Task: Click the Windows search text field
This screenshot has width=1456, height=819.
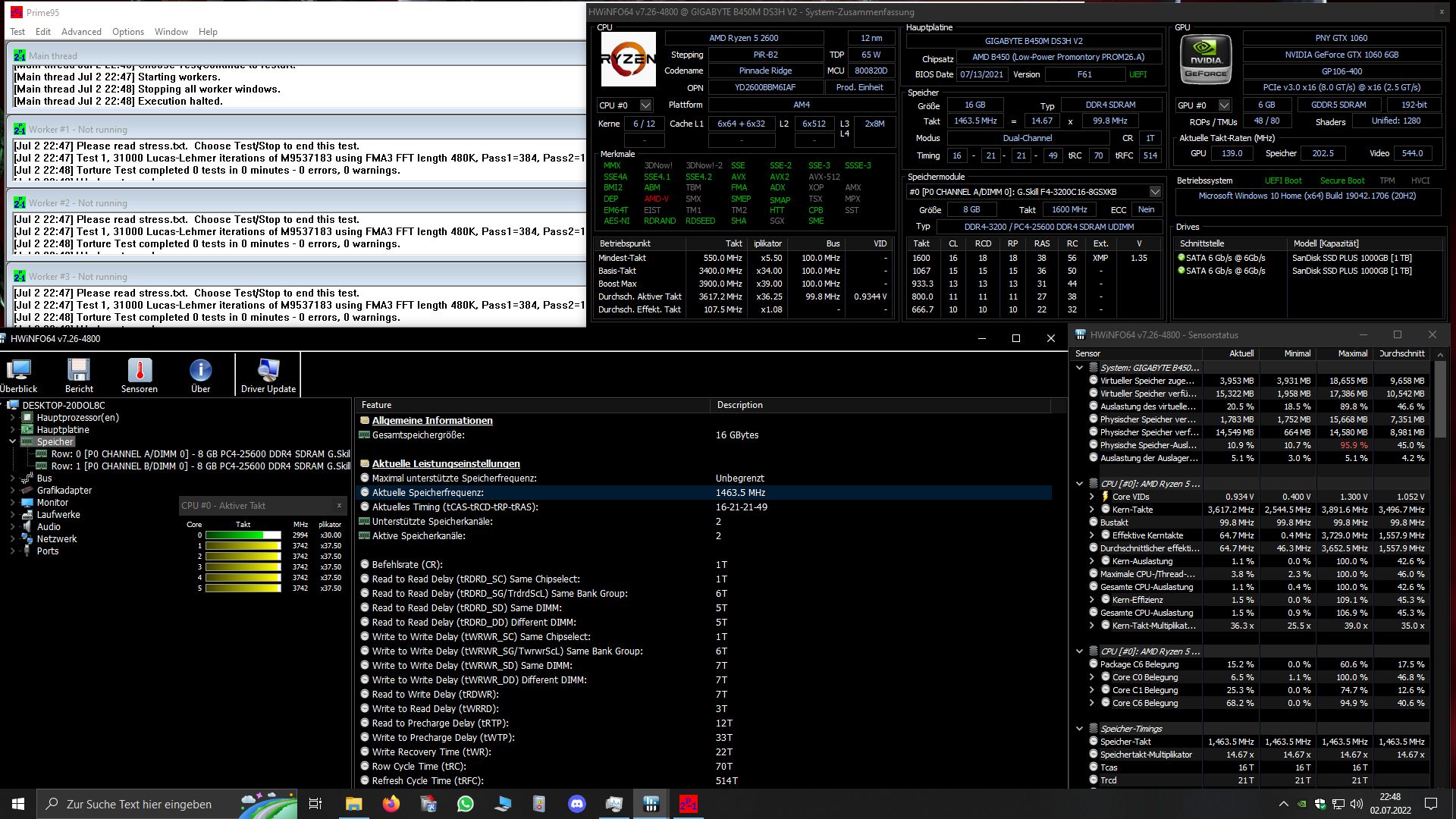Action: point(140,804)
